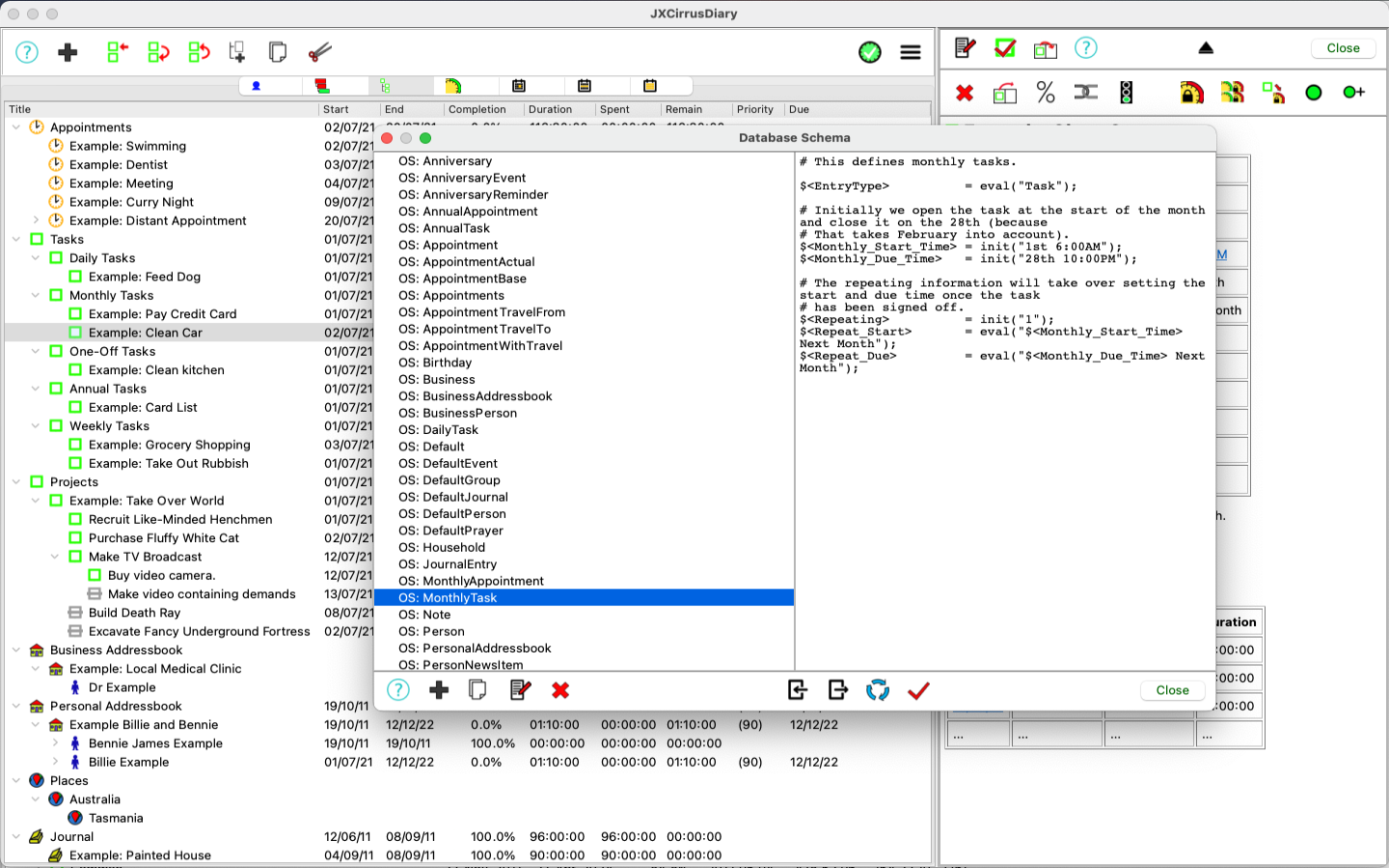This screenshot has width=1389, height=868.
Task: Click the help icon in right panel
Action: (x=1086, y=48)
